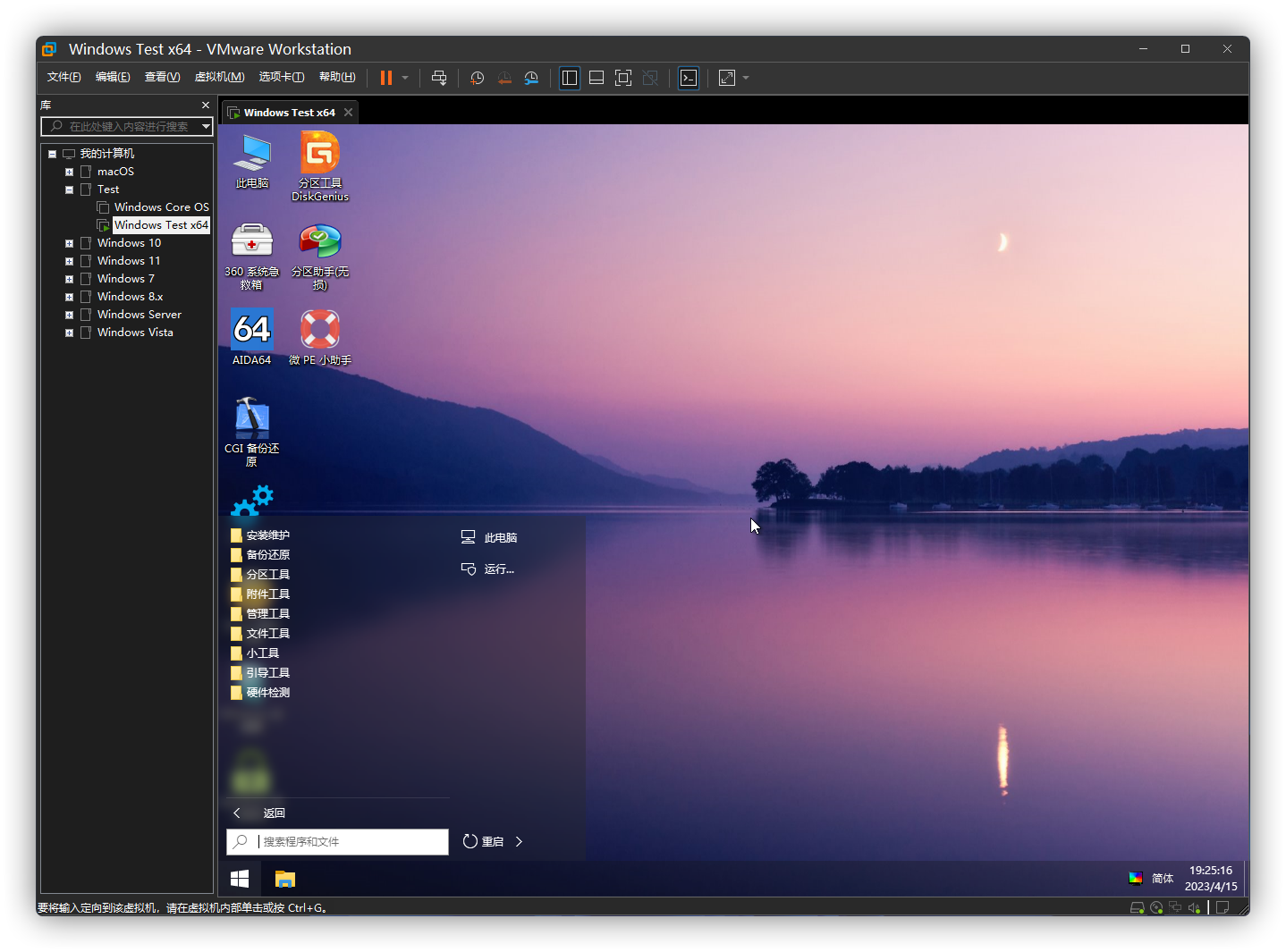Enter full screen mode from the toolbar

pos(623,78)
